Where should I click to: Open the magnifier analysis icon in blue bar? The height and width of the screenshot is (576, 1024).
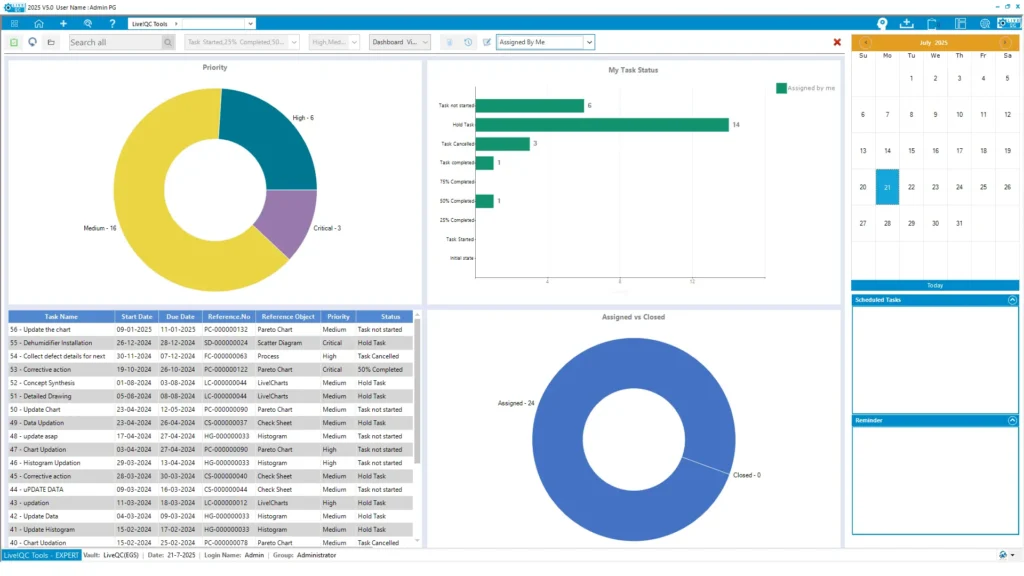click(x=88, y=24)
